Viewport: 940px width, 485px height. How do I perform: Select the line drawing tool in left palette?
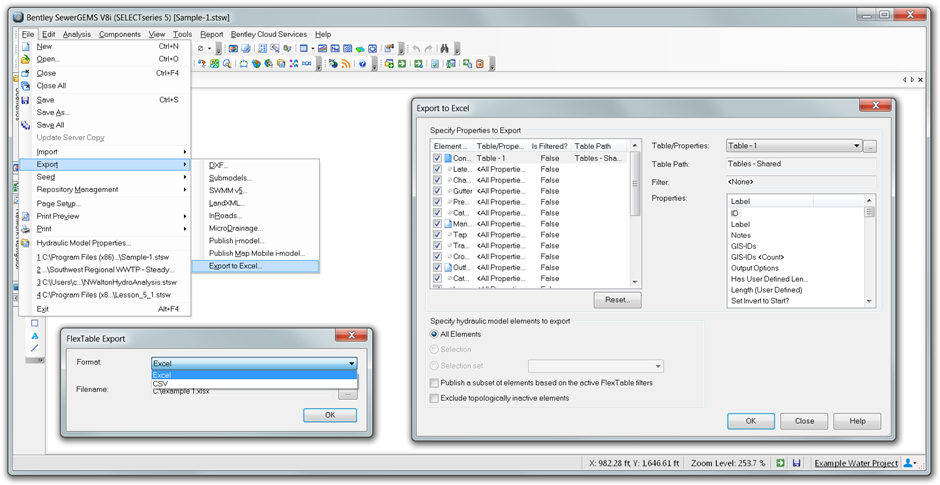[x=35, y=348]
